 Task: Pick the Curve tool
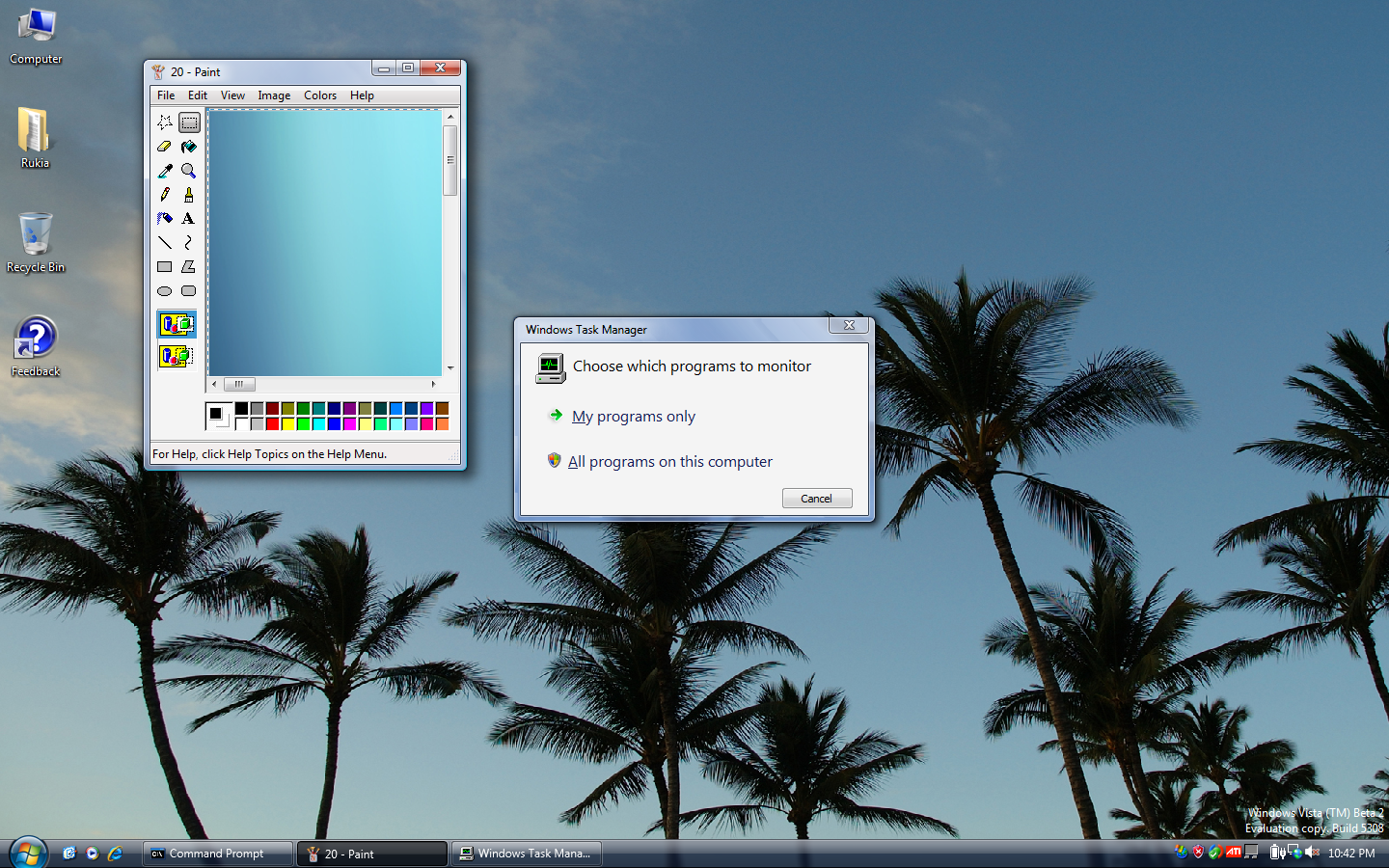click(189, 243)
